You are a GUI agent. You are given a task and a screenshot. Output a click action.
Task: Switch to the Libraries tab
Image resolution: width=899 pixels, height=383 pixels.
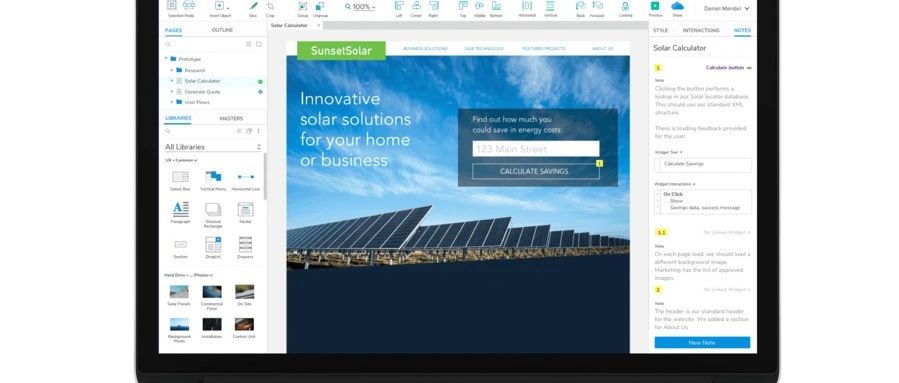[x=178, y=118]
